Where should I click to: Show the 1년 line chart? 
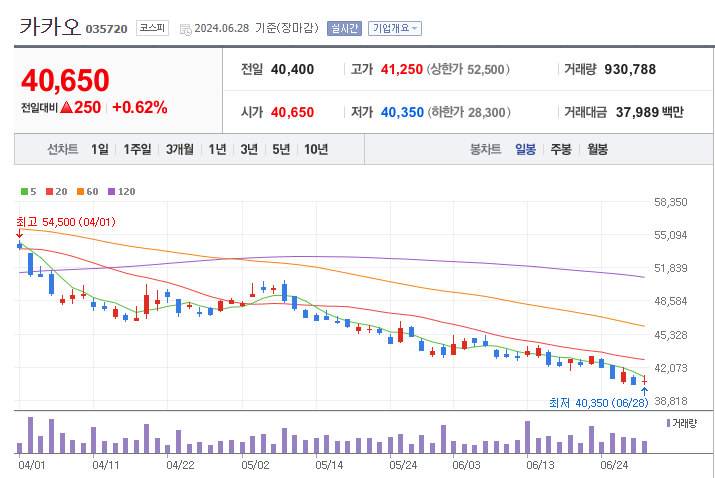pos(218,149)
